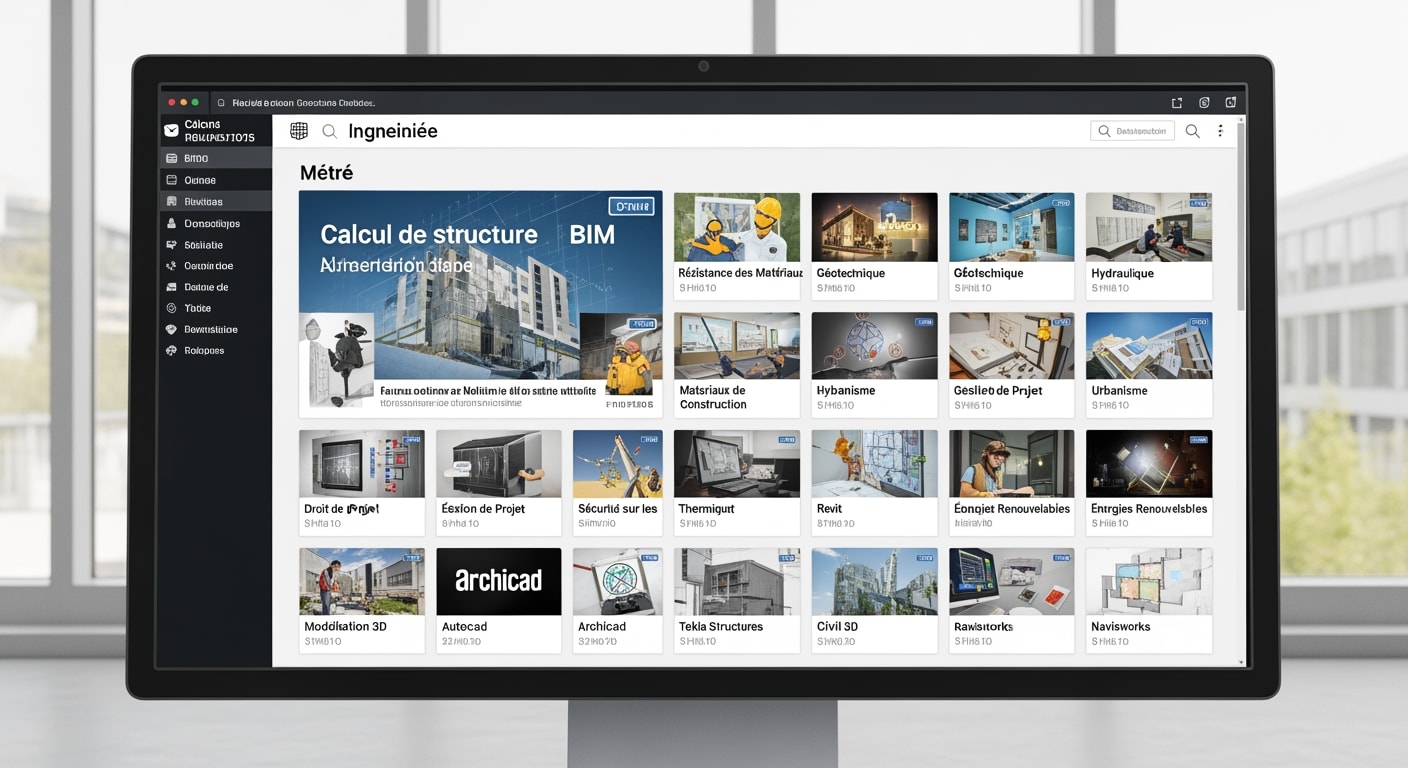Open the Autocad card with archicad logo
Image resolution: width=1408 pixels, height=768 pixels.
[498, 600]
